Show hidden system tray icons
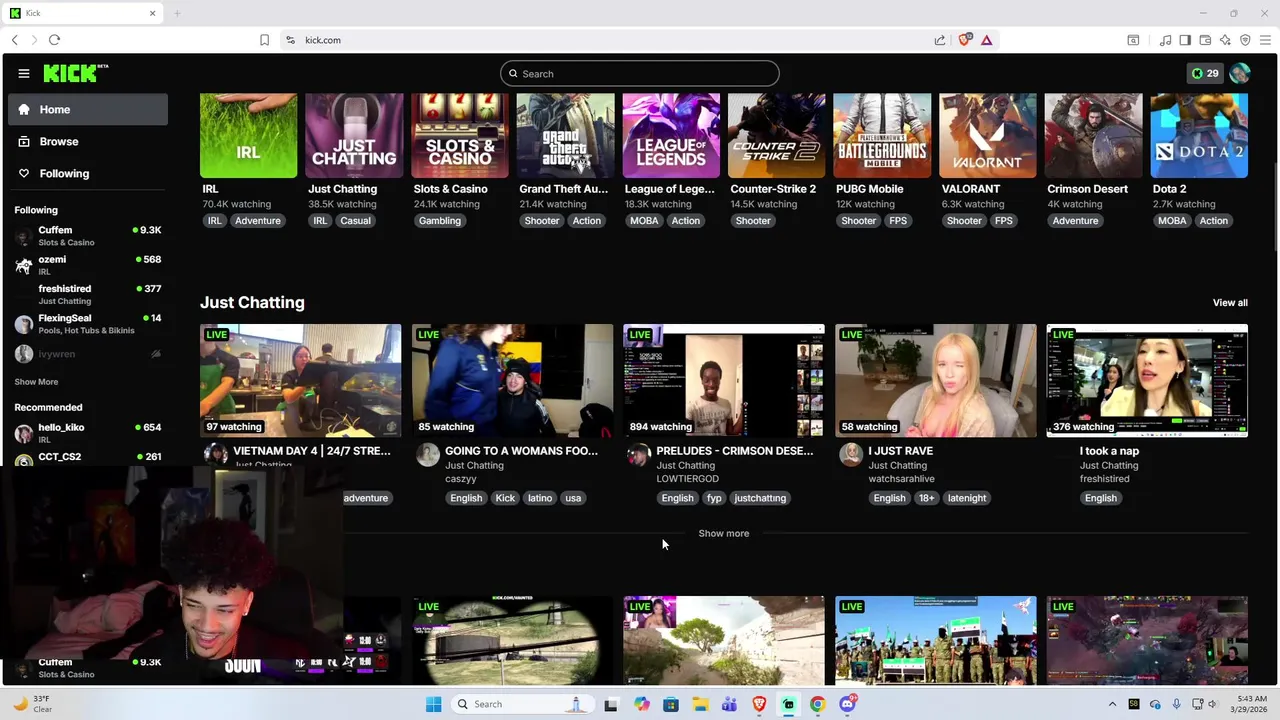Screen dimensions: 1280x720 tap(1112, 704)
